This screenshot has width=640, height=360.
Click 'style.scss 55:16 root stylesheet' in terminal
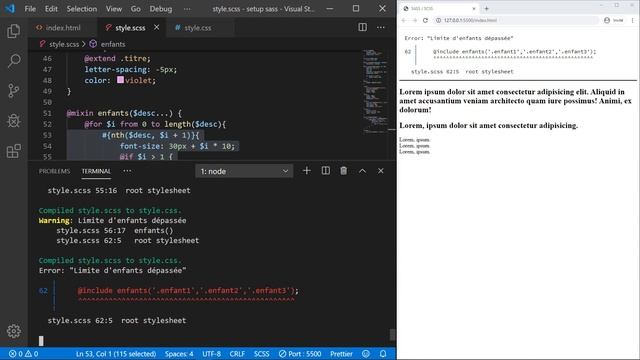pyautogui.click(x=119, y=191)
